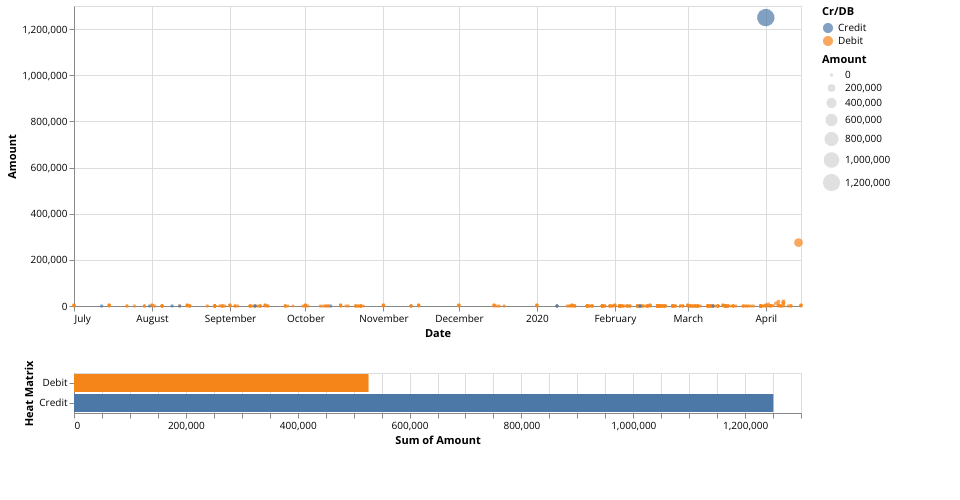The height and width of the screenshot is (500, 960).
Task: Pick the 400,000 size legend circle
Action: 831,103
